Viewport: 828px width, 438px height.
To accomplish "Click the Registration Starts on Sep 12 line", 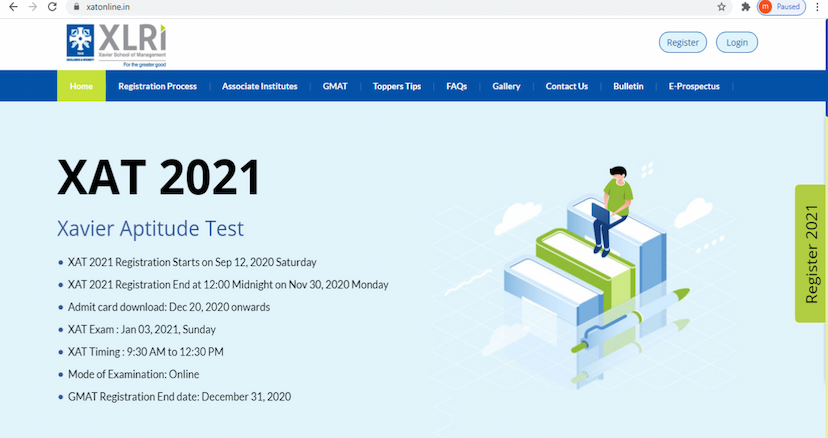I will click(192, 262).
